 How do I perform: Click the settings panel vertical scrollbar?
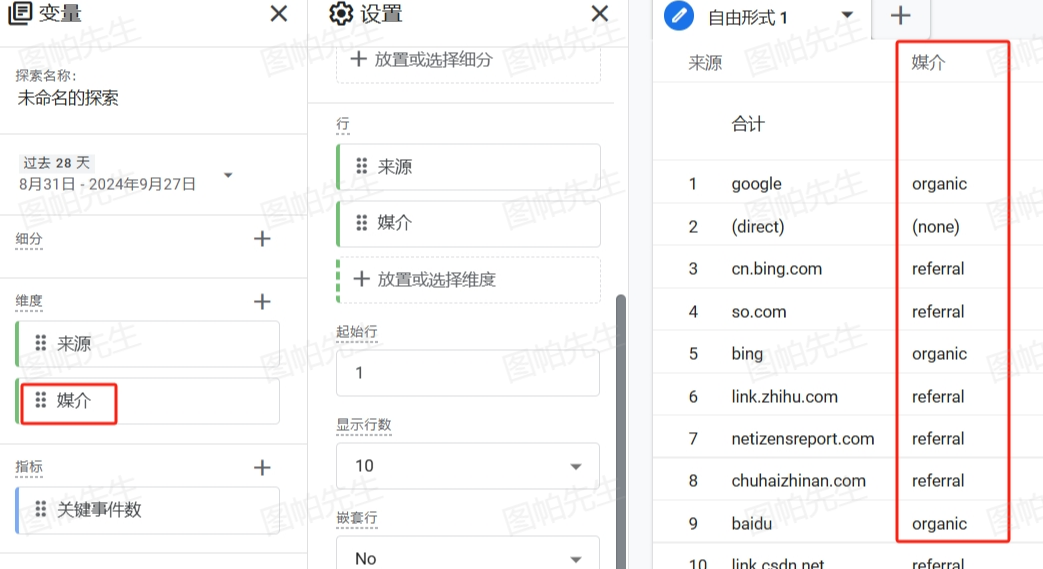621,431
